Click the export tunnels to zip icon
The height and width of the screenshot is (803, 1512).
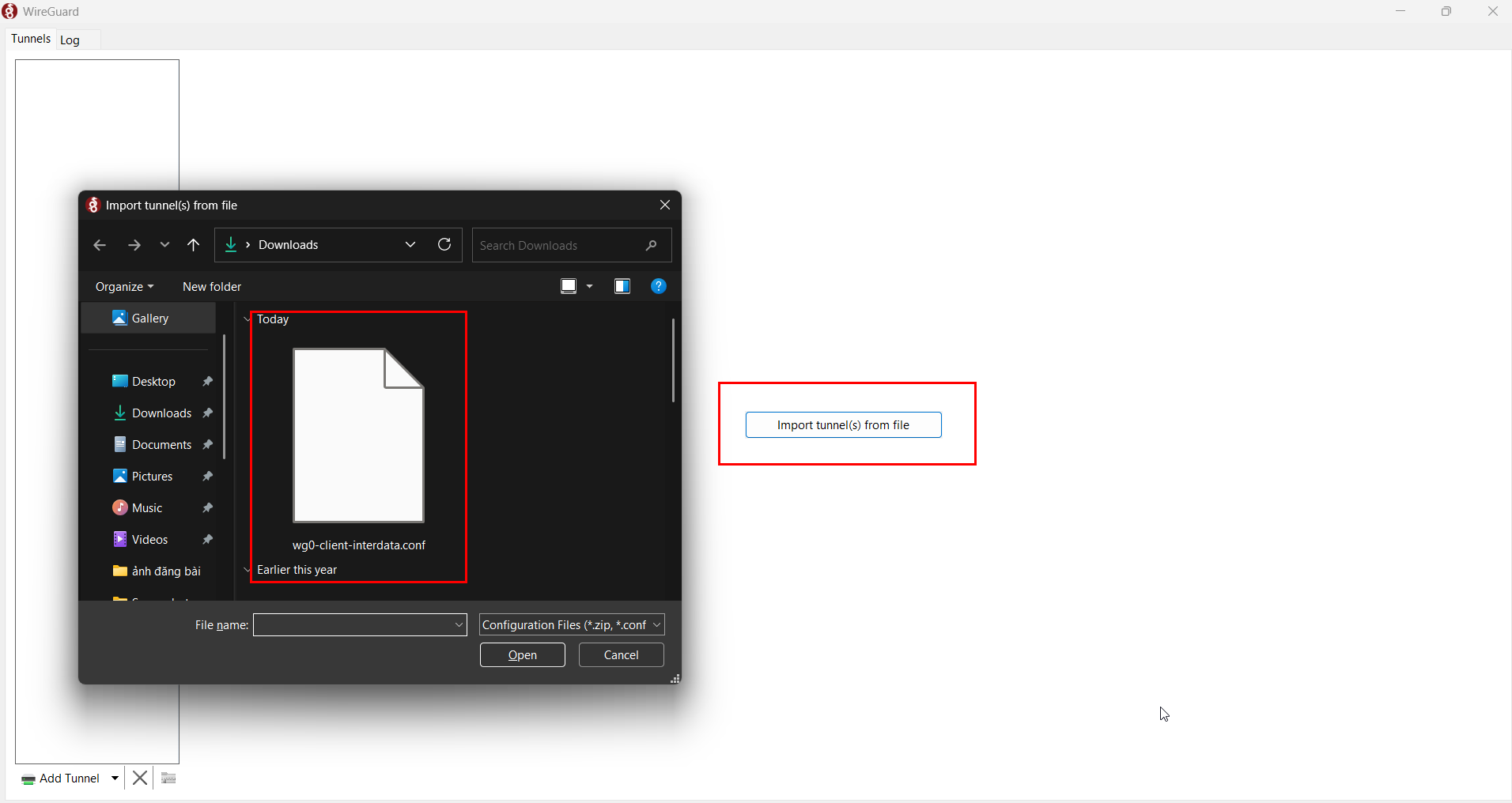pos(168,778)
